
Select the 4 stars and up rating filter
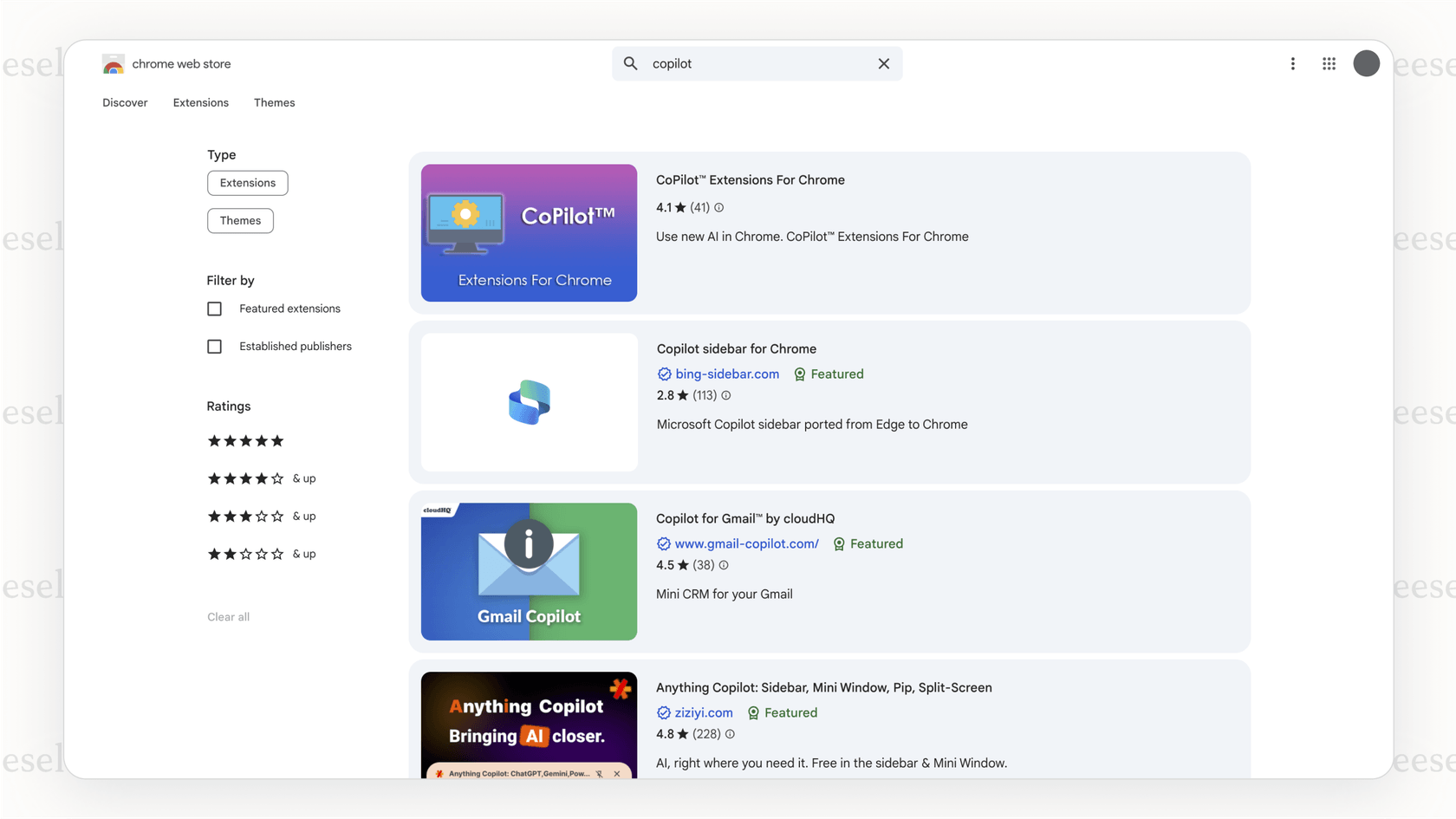pos(245,478)
